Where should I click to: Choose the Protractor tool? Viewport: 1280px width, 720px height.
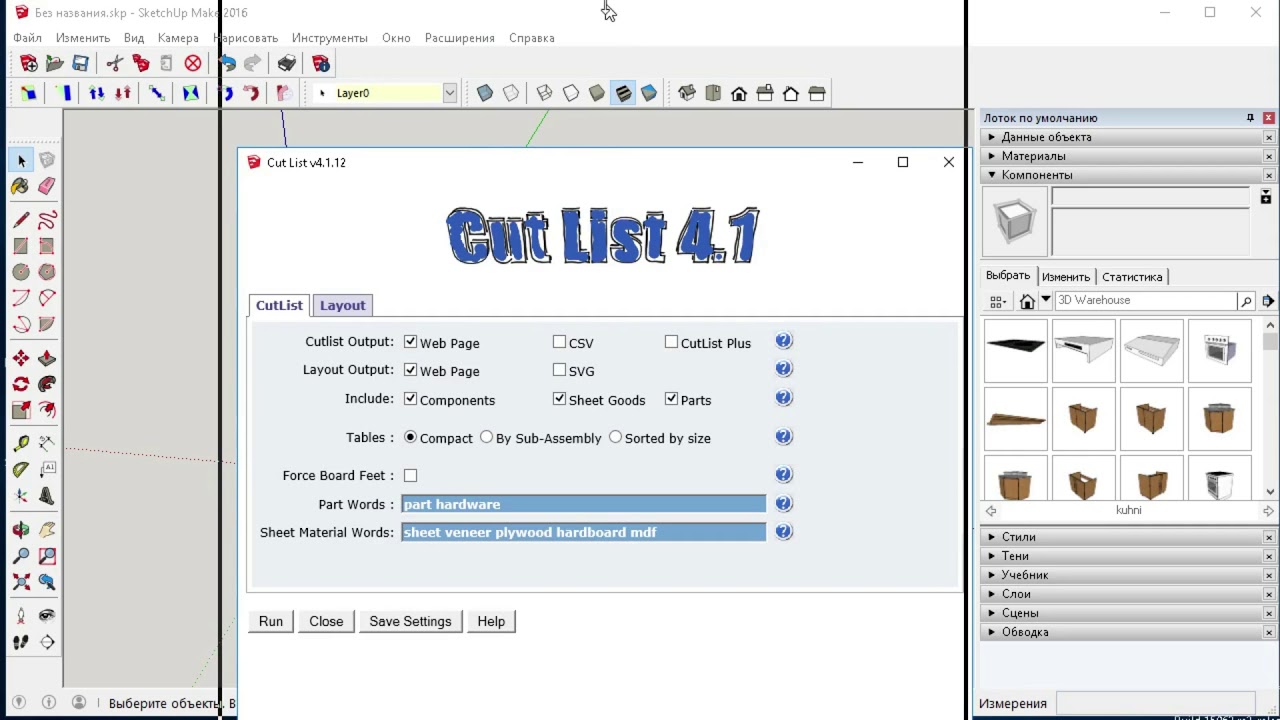click(21, 470)
